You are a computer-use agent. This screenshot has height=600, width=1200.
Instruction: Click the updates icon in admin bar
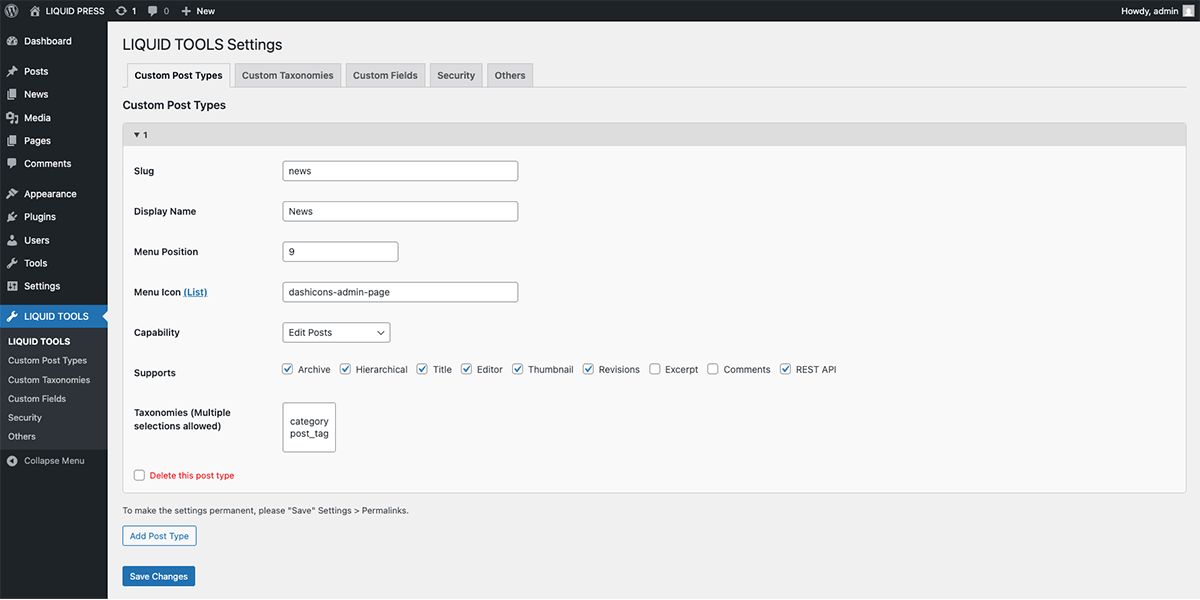point(121,11)
